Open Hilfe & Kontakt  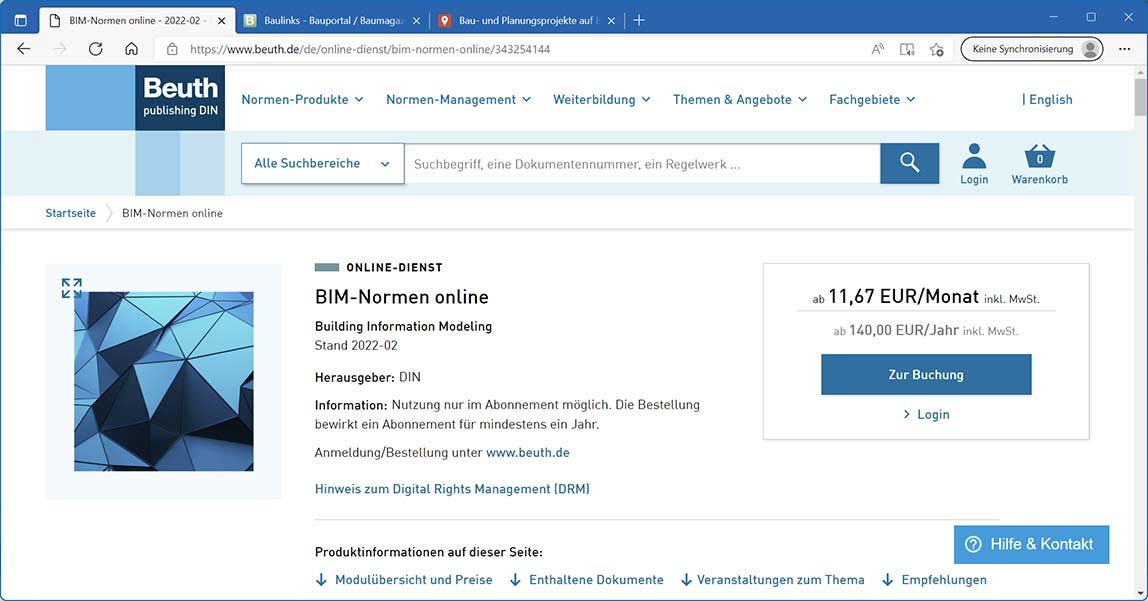(1031, 544)
